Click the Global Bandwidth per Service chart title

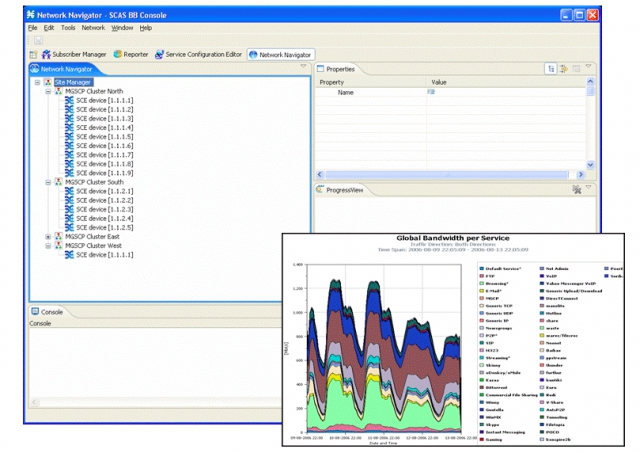[x=453, y=238]
